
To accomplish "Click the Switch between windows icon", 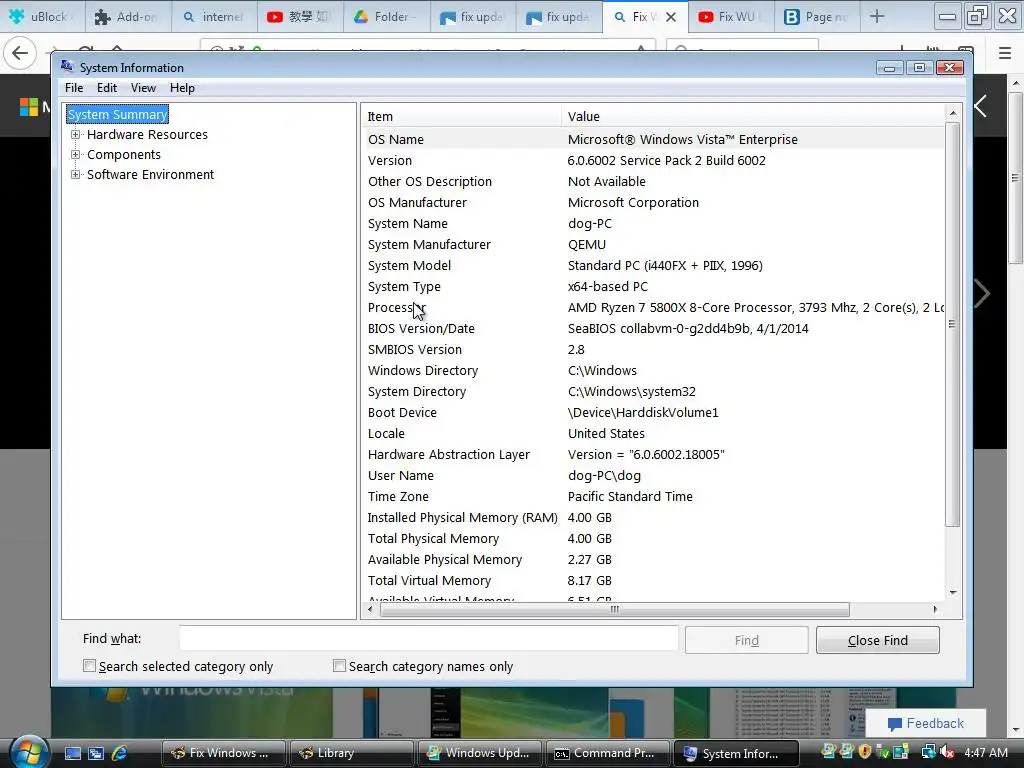I will (x=96, y=753).
